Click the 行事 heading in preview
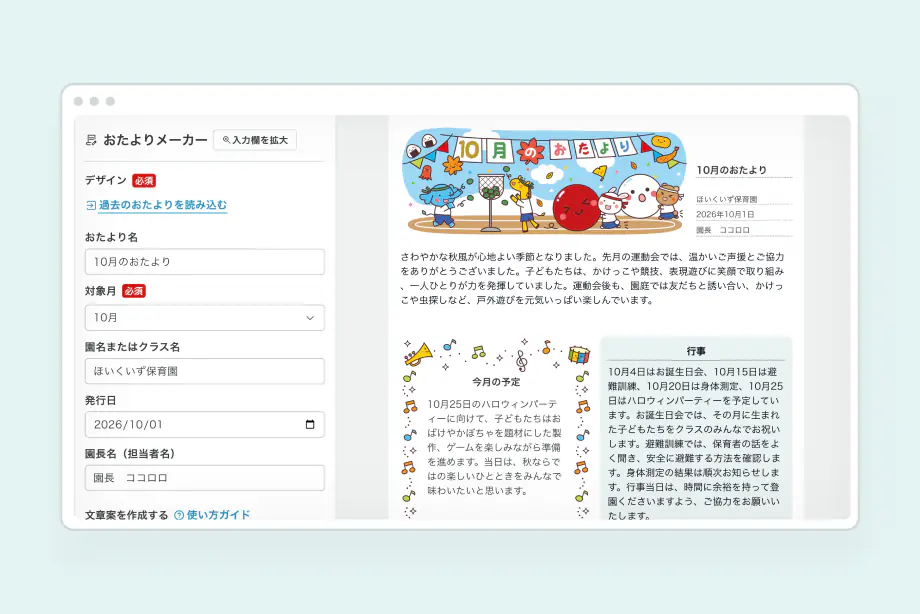The height and width of the screenshot is (614, 920). point(696,351)
